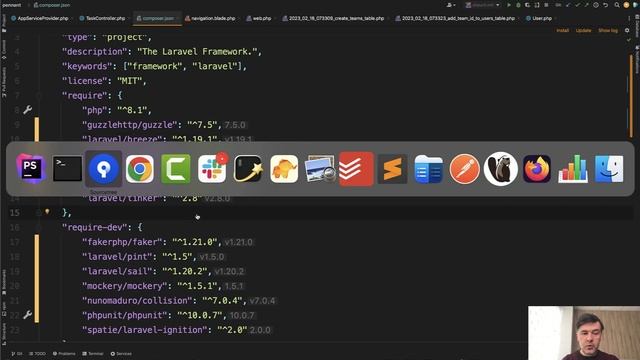This screenshot has width=640, height=360.
Task: Click the "license" key on line 6
Action: pyautogui.click(x=85, y=81)
